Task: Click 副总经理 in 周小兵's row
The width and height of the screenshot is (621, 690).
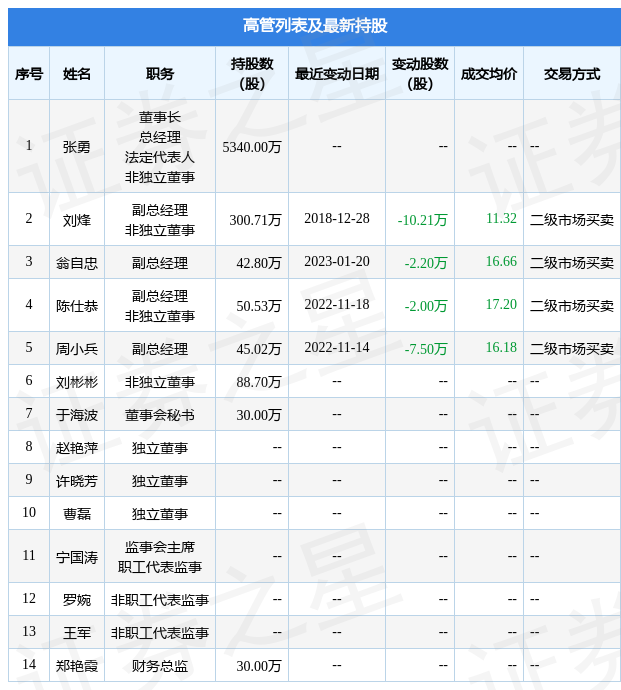Action: coord(160,349)
